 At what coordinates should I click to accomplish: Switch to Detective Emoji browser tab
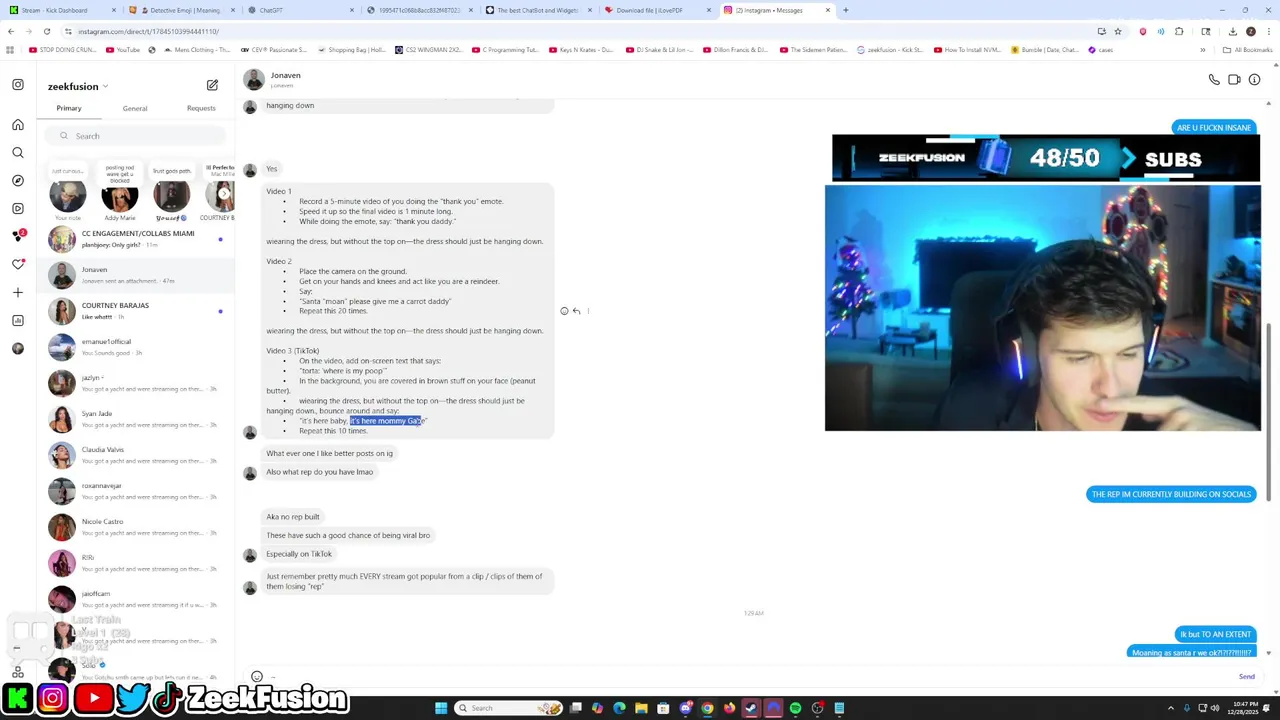[180, 10]
